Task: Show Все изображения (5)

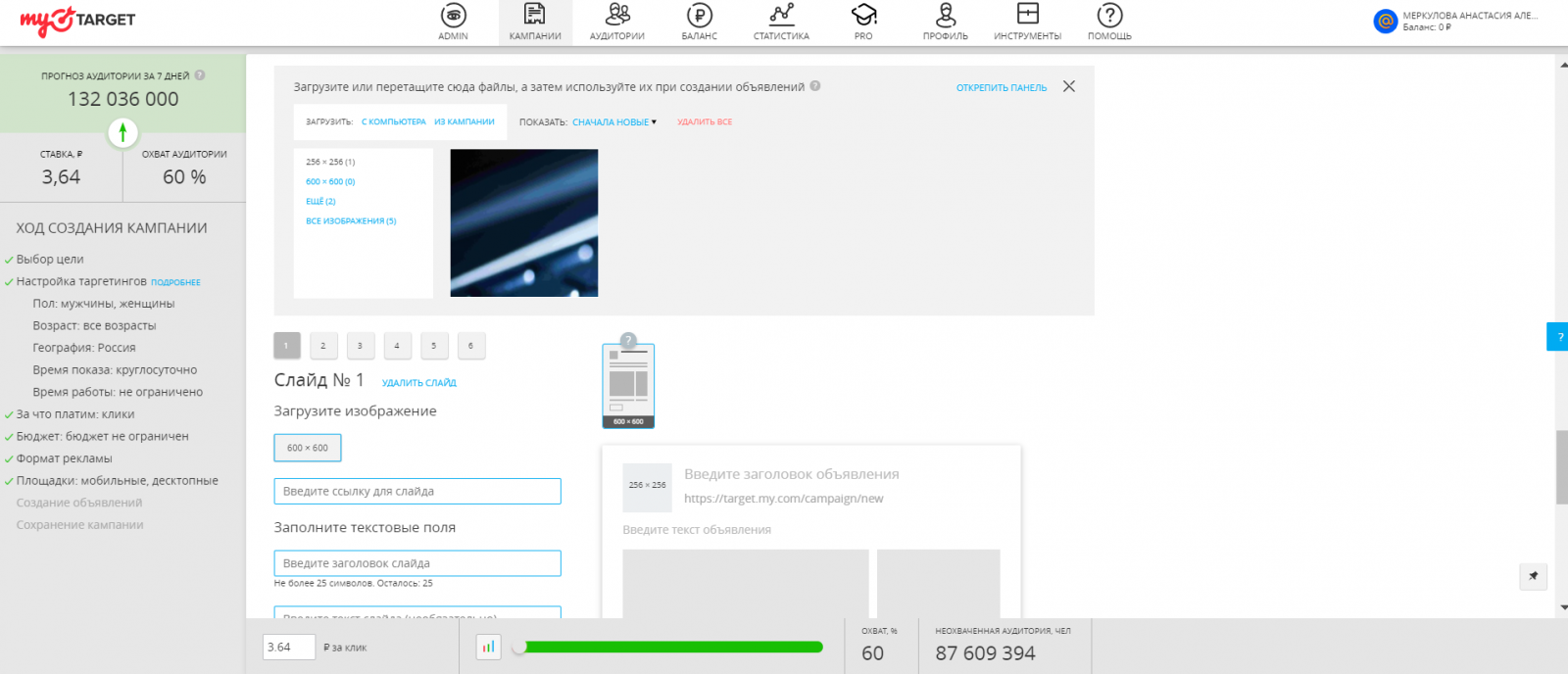Action: coord(351,221)
